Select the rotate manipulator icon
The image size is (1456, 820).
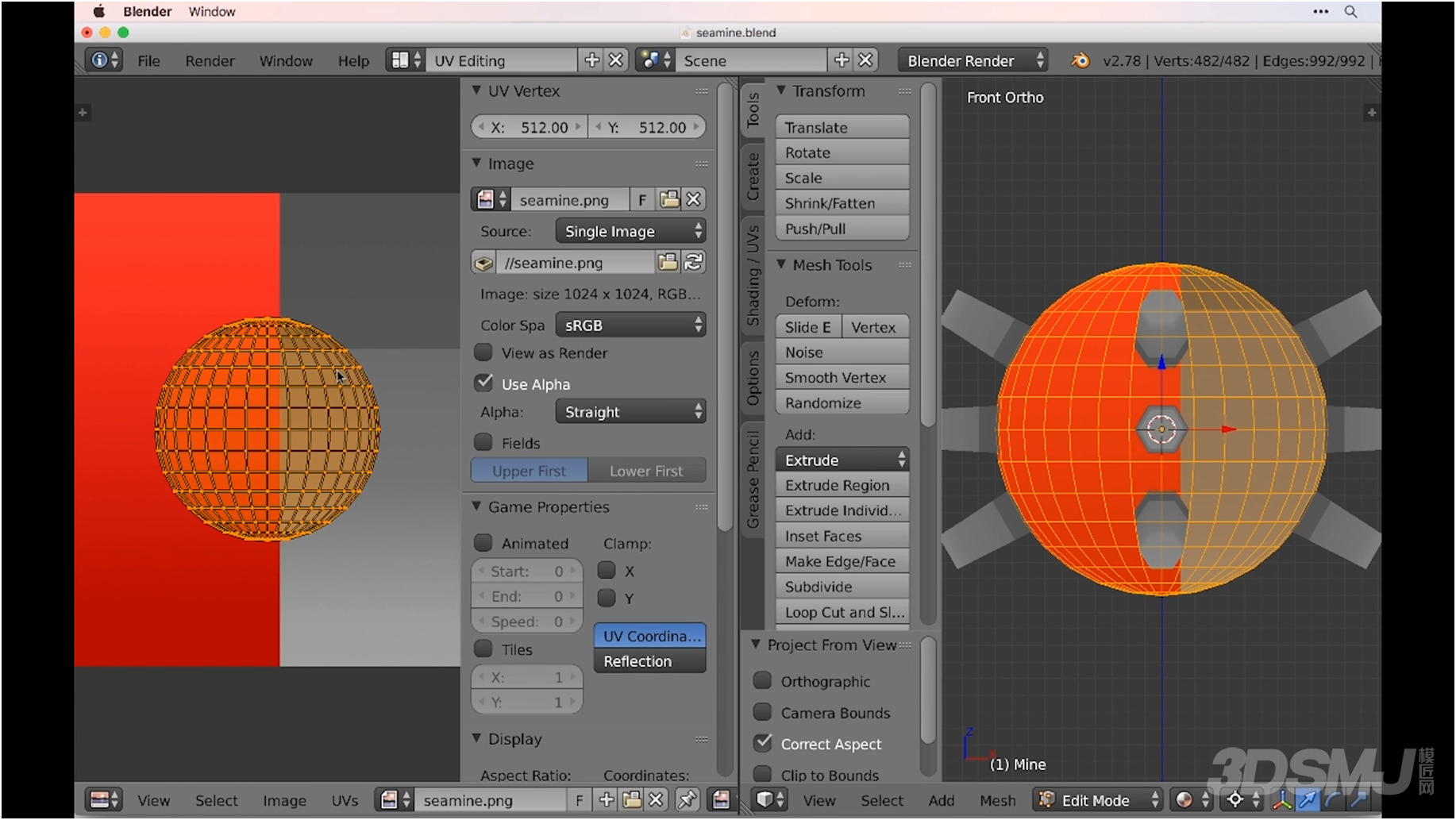click(1333, 800)
